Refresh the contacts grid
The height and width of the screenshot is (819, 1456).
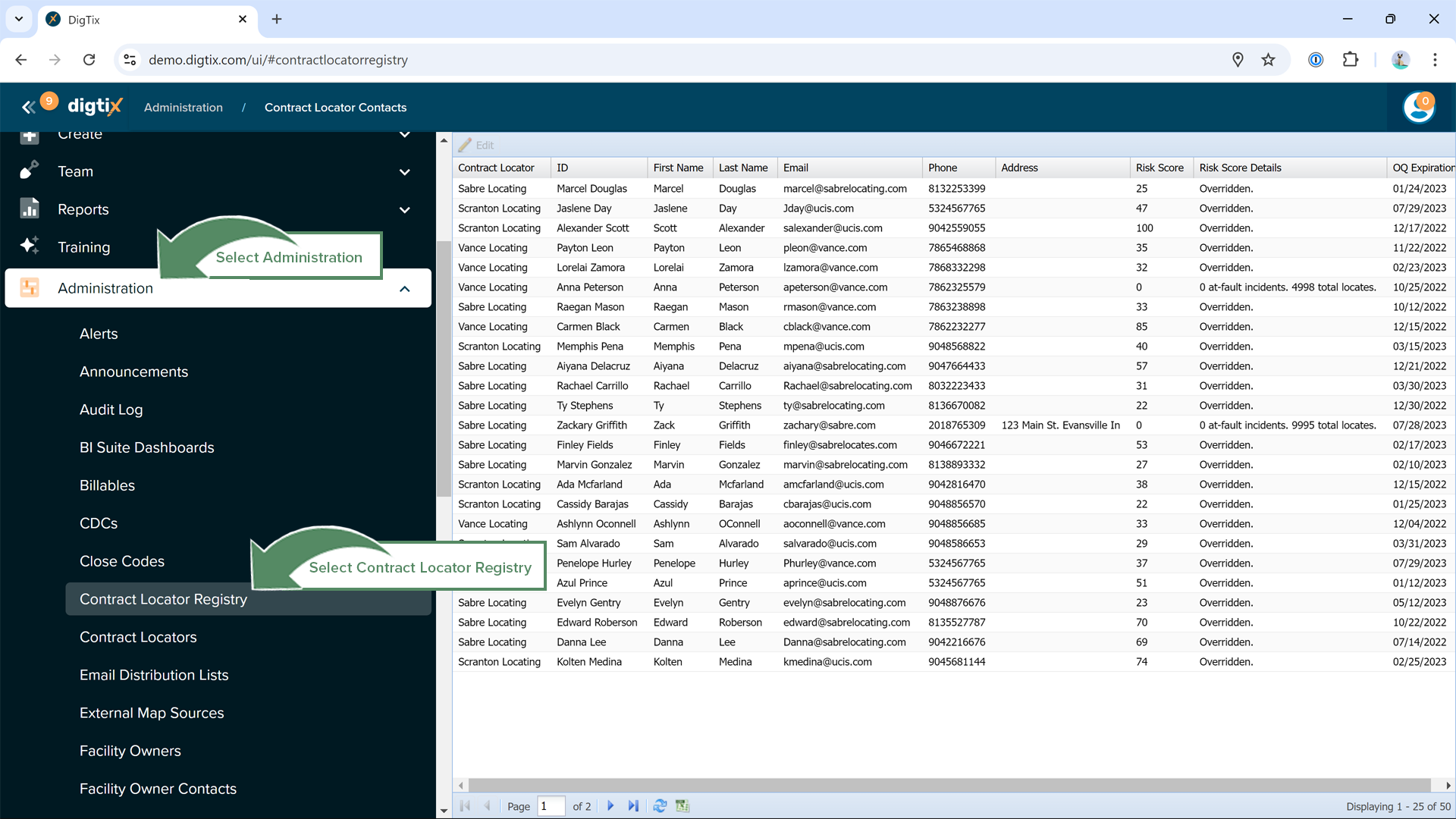click(660, 806)
